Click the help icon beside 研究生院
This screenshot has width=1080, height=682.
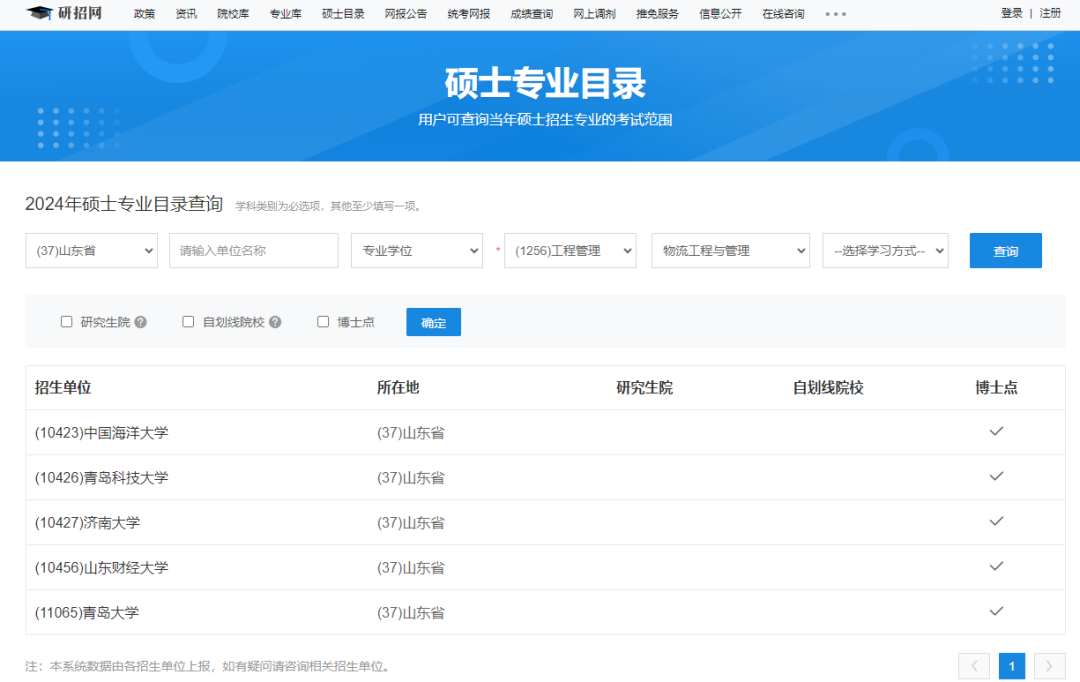[141, 322]
